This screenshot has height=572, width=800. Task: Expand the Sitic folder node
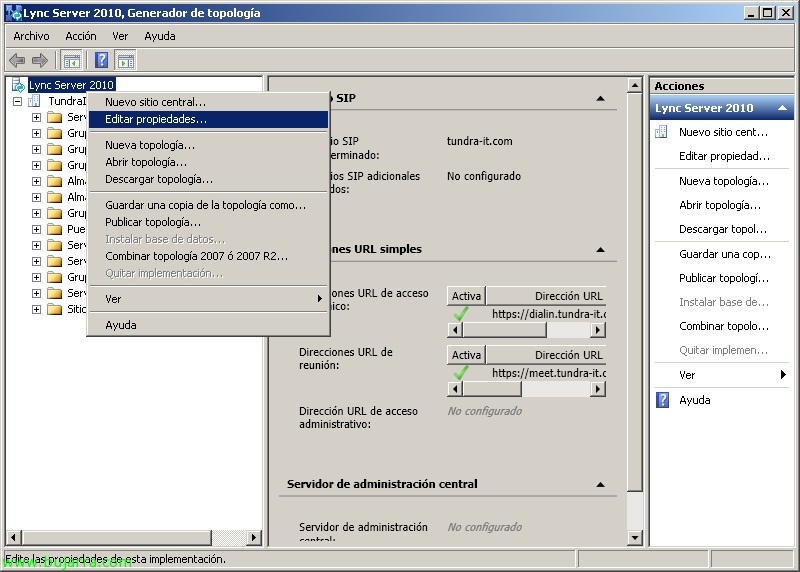click(x=36, y=309)
